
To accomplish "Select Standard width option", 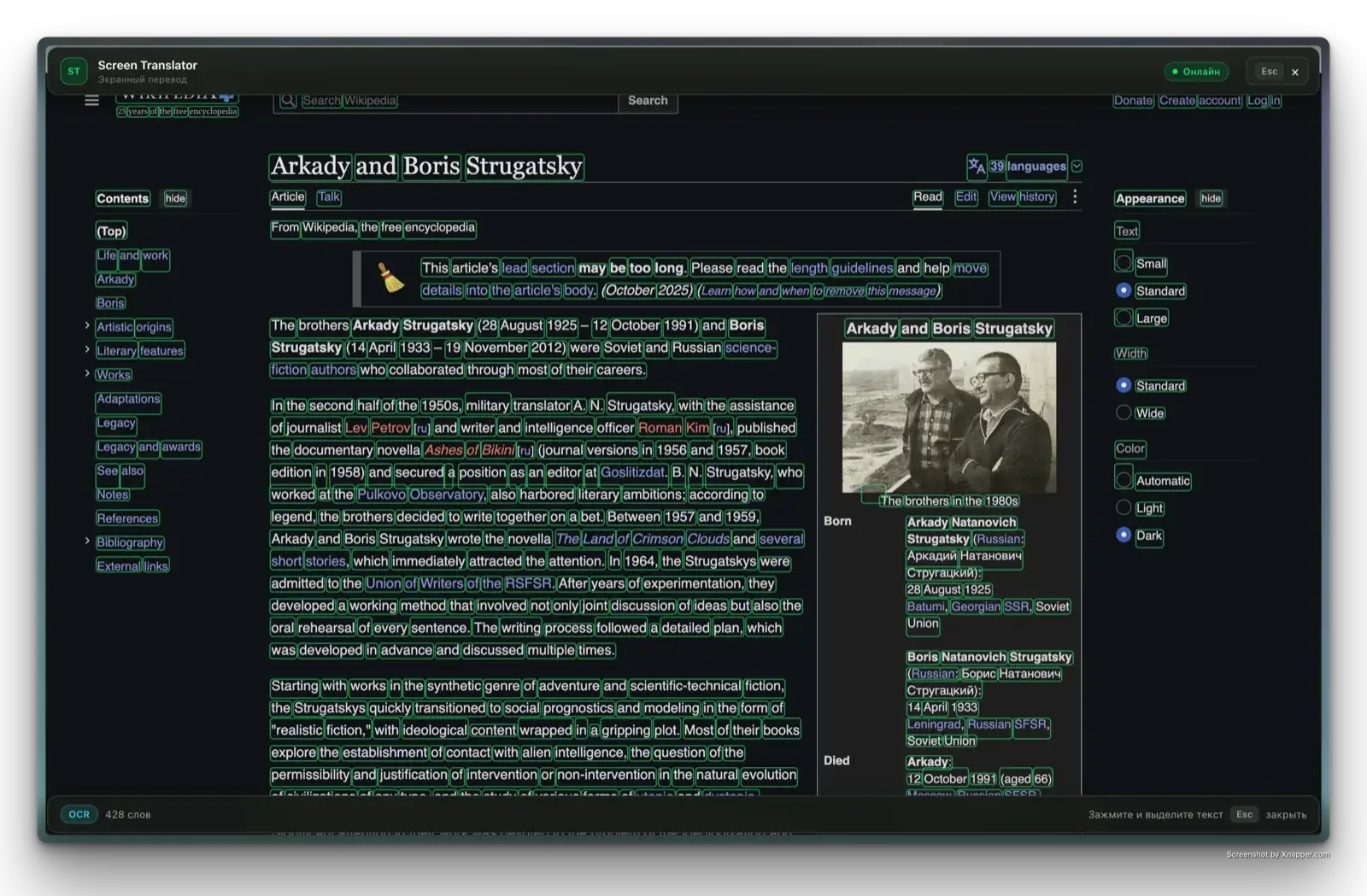I will (x=1124, y=385).
